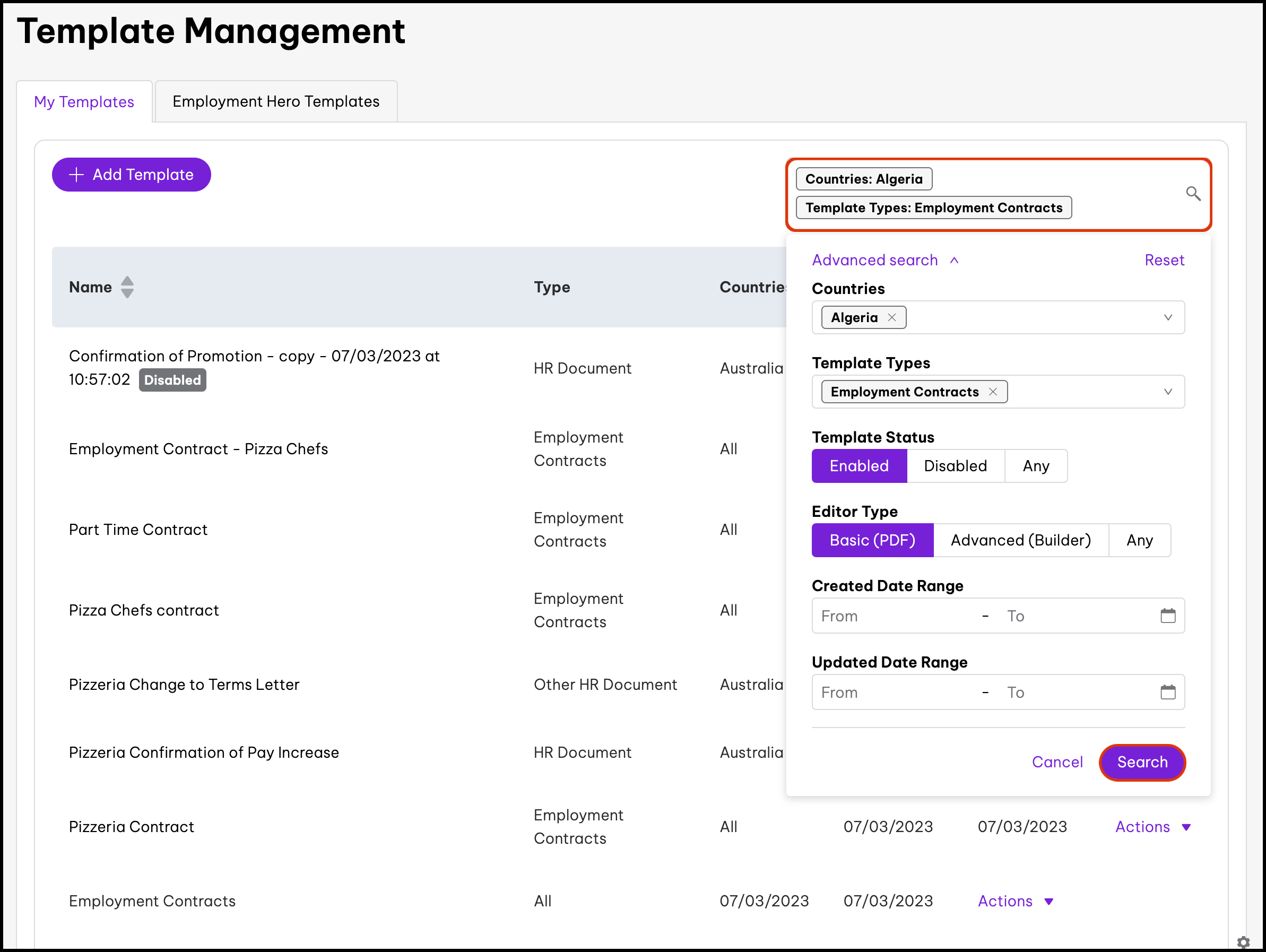Screen dimensions: 1266x952
Task: Click the purple Search button
Action: point(1142,762)
